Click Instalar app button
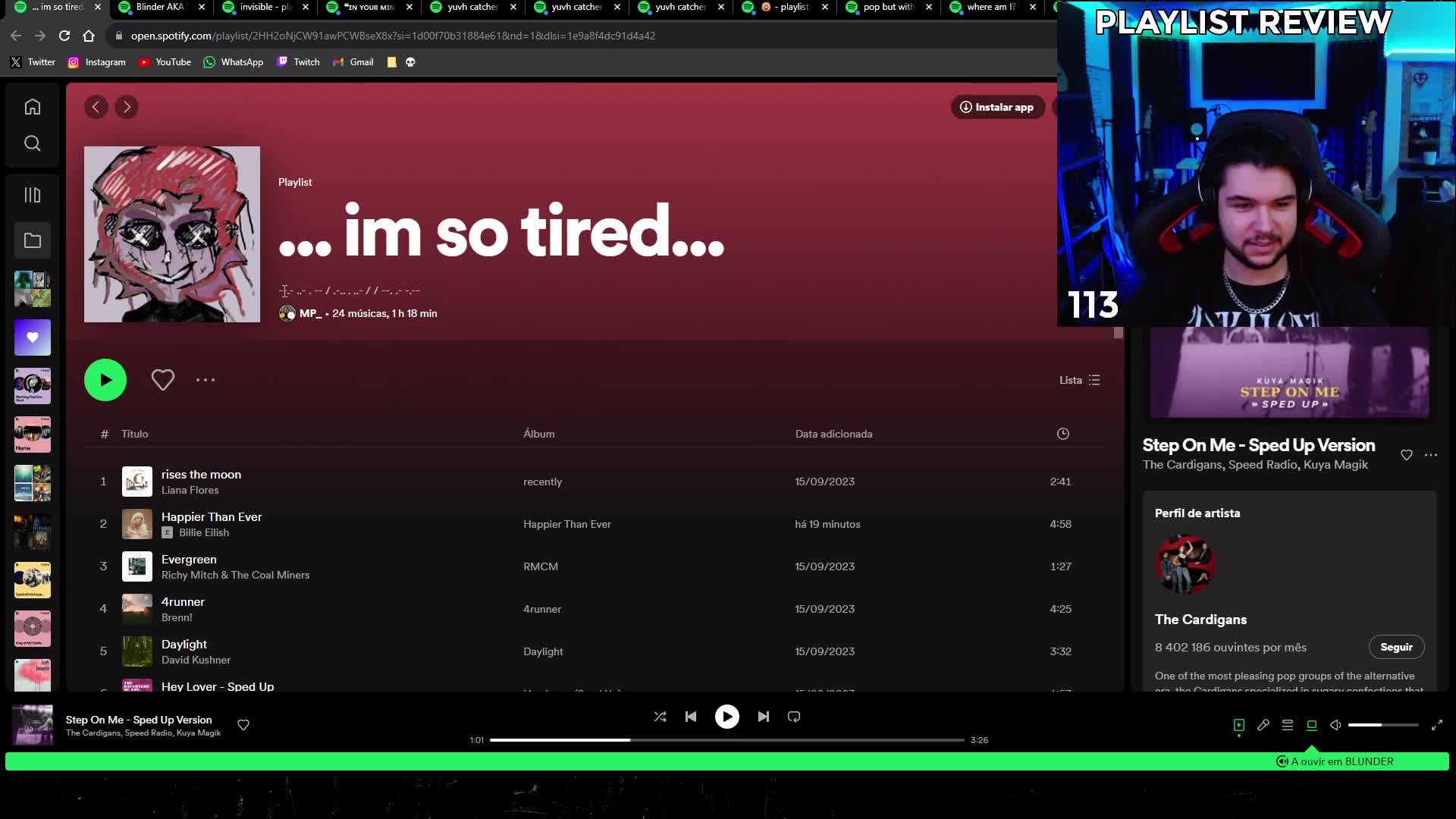Viewport: 1456px width, 819px height. 997,107
